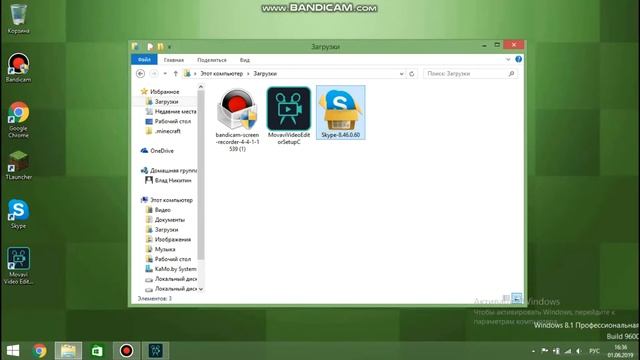Click the navigation pane scrollbar
The width and height of the screenshot is (640, 360).
(x=200, y=175)
